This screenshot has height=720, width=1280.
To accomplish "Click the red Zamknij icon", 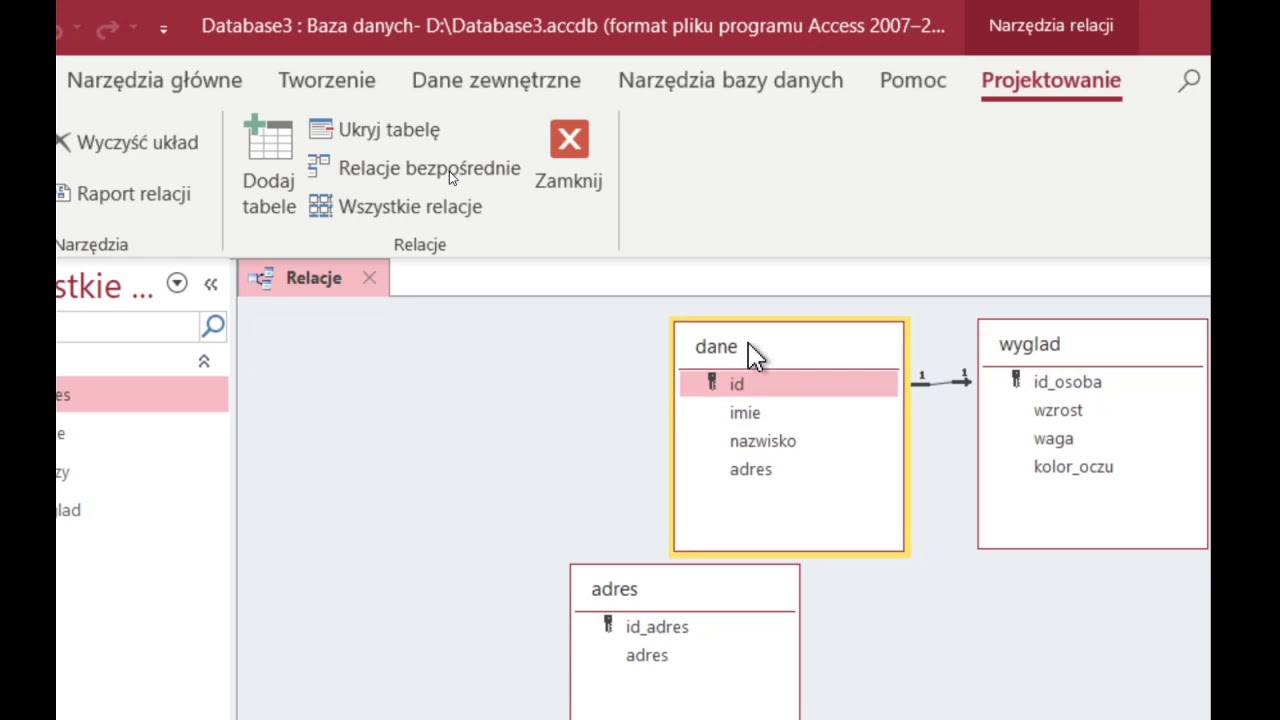I will [569, 139].
